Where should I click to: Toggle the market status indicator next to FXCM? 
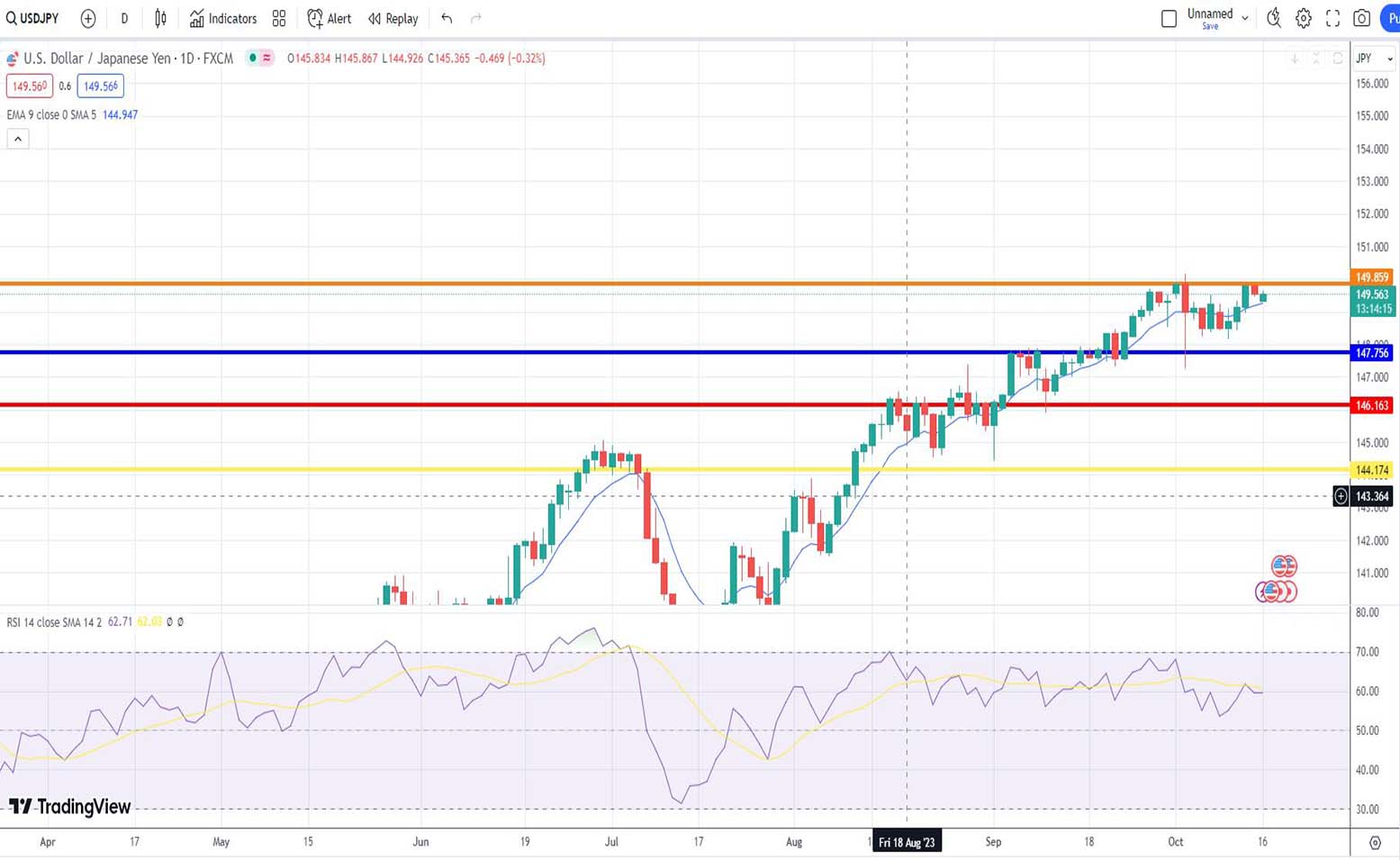tap(253, 59)
